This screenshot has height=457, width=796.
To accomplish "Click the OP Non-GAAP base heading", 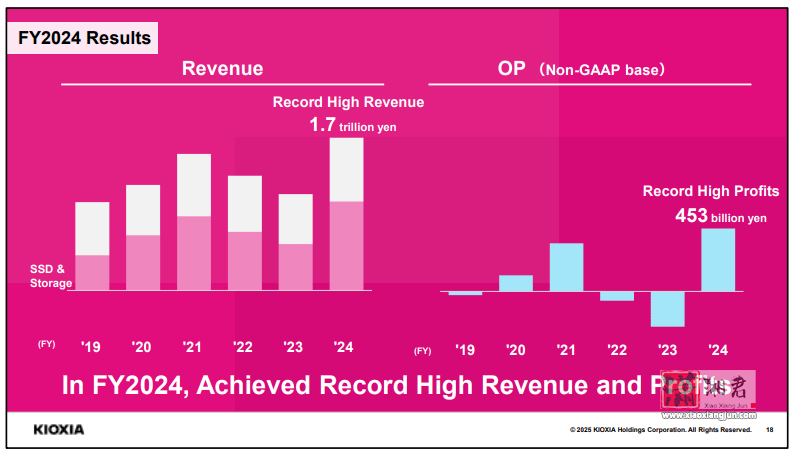I will pyautogui.click(x=581, y=70).
